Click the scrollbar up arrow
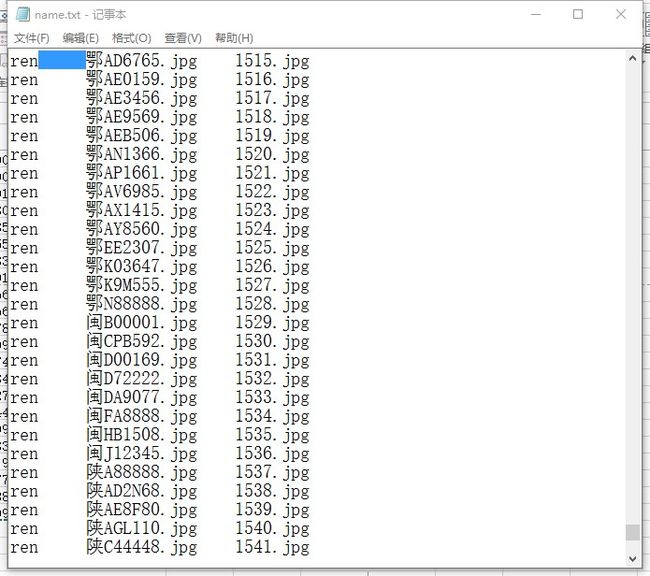650x576 pixels. tap(632, 58)
